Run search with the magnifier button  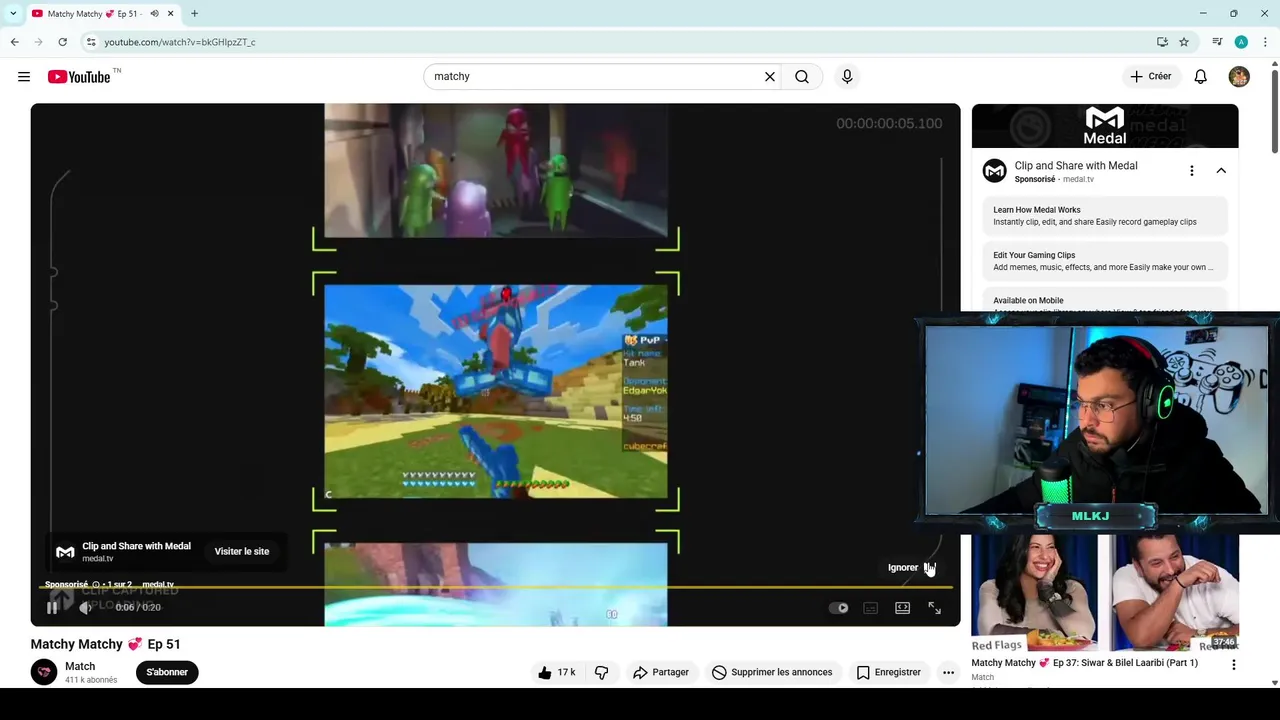pyautogui.click(x=802, y=76)
